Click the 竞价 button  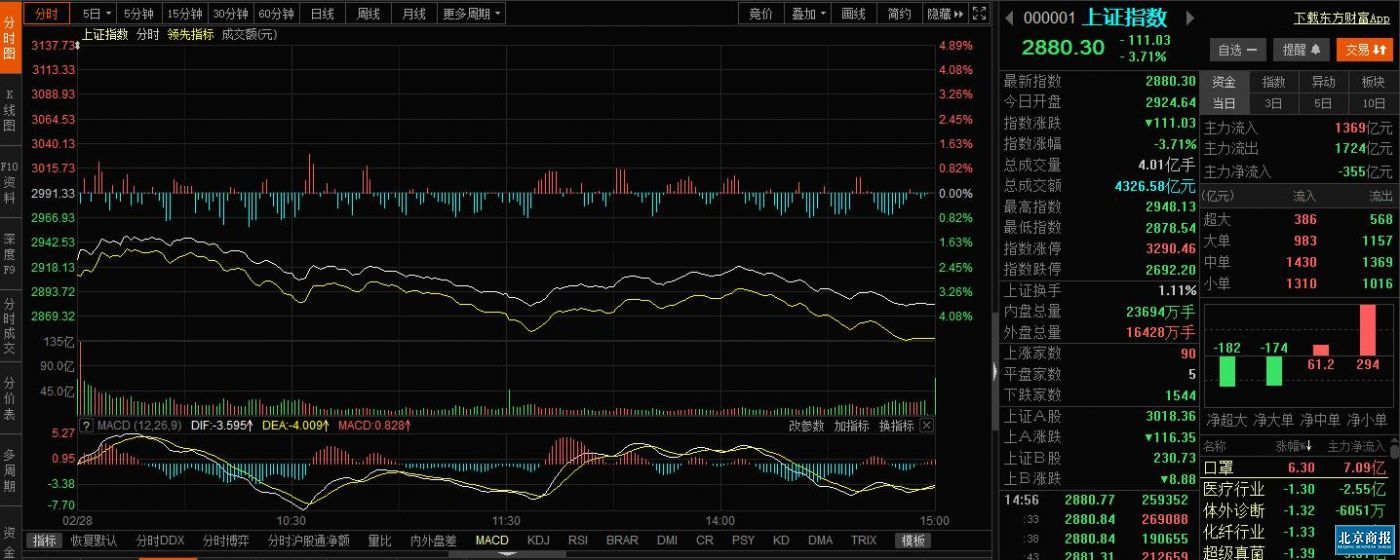[x=761, y=14]
